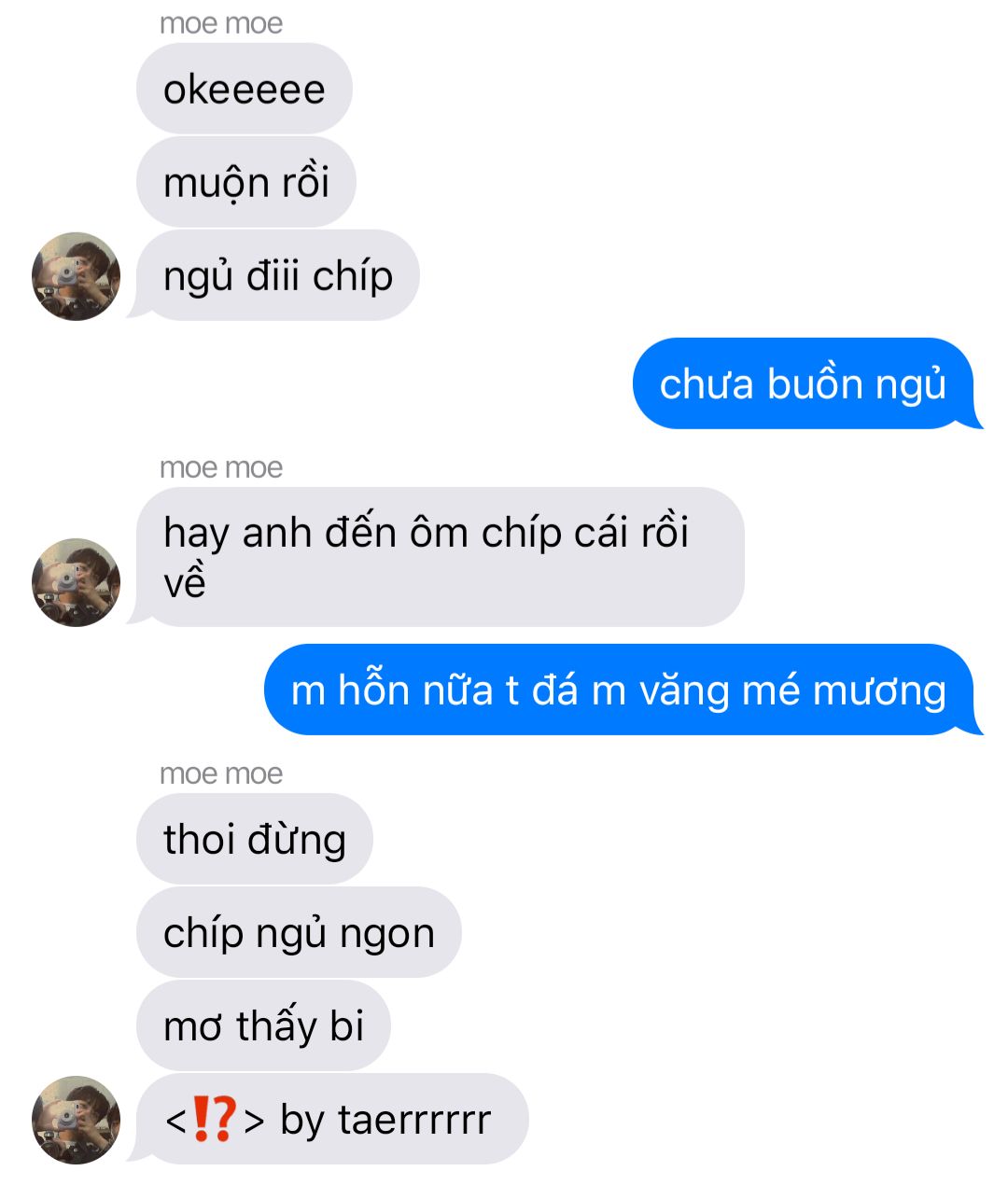Image resolution: width=1008 pixels, height=1185 pixels.
Task: Select the blue "chưa buồn ngủ" bubble
Action: 806,383
